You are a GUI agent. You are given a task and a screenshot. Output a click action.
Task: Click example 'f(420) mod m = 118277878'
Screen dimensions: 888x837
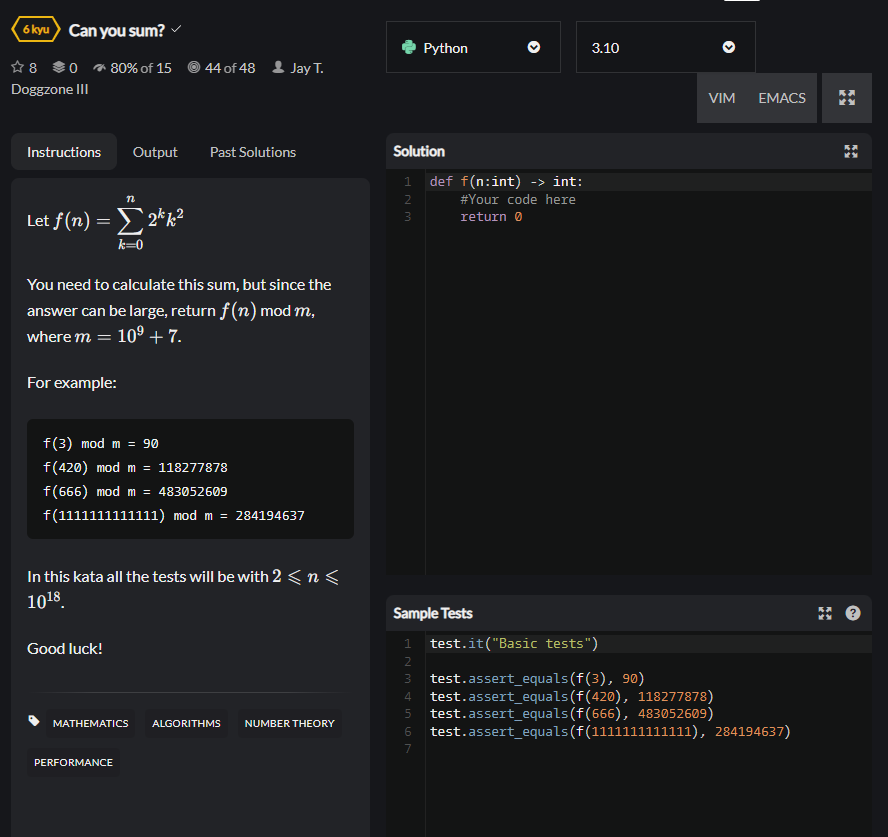[135, 468]
